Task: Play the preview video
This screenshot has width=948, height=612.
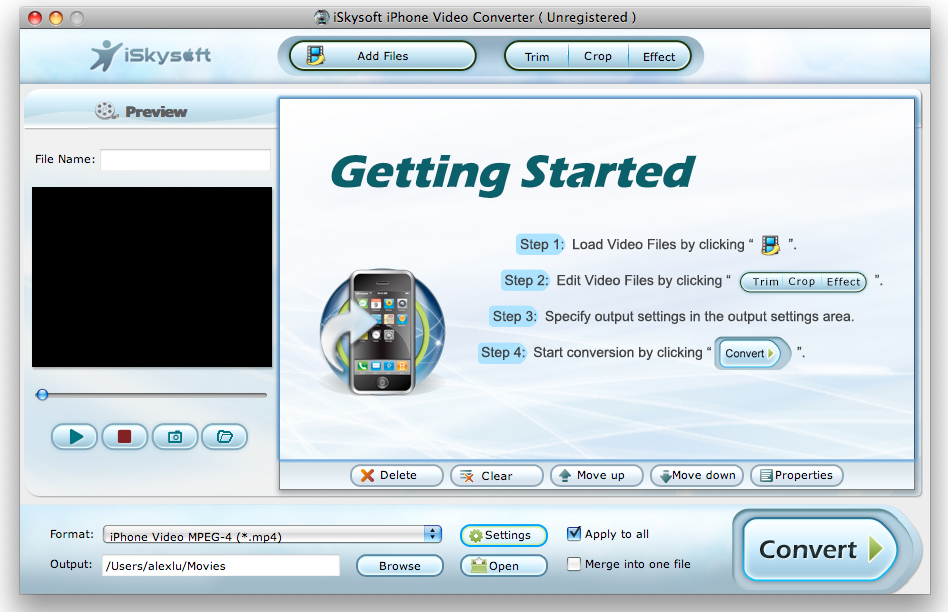Action: pyautogui.click(x=74, y=436)
